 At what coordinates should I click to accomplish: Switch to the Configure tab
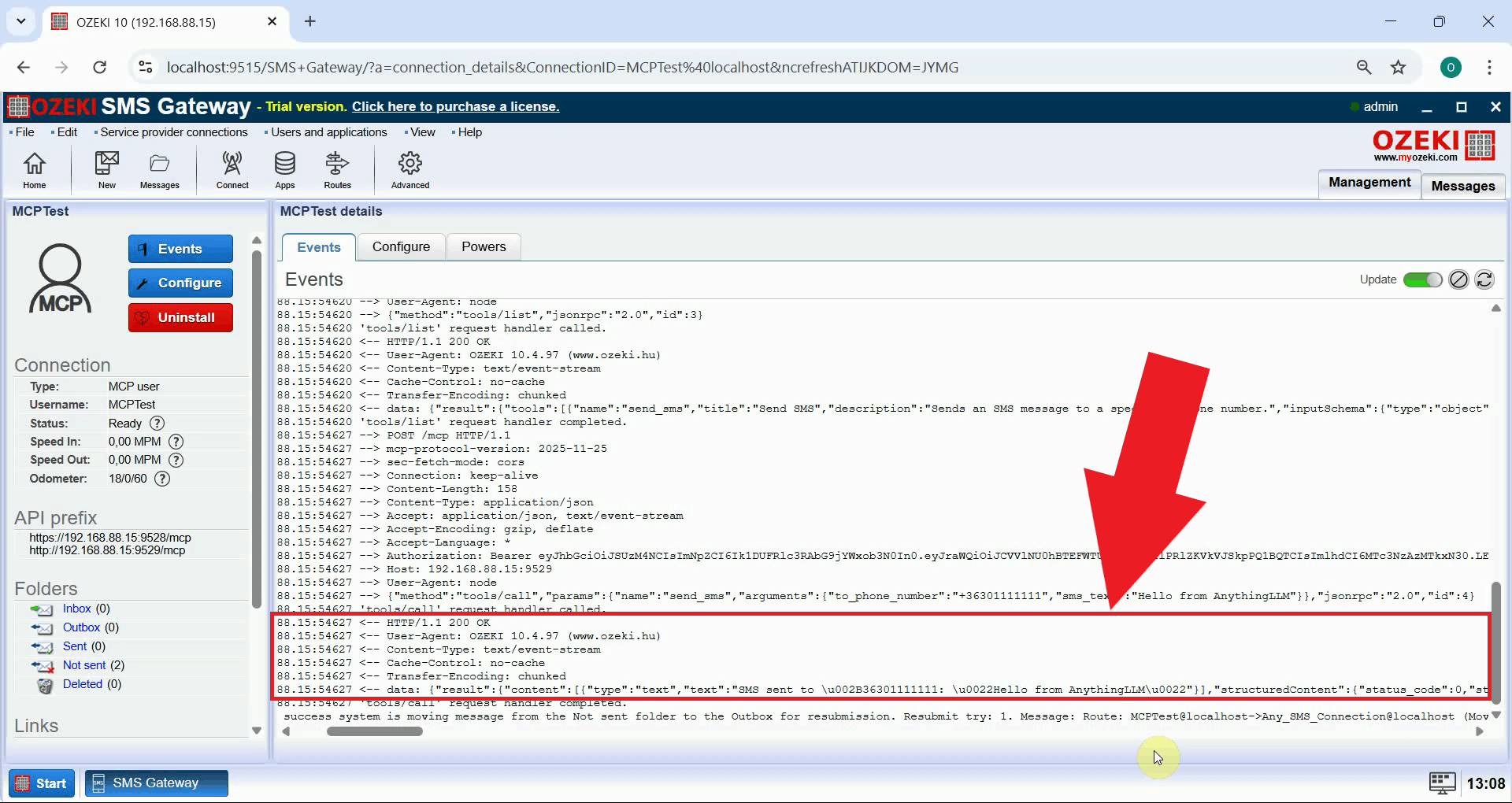(401, 246)
